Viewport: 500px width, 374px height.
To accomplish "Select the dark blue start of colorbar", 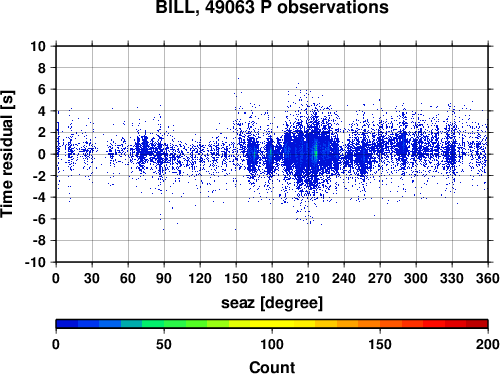I will point(67,324).
